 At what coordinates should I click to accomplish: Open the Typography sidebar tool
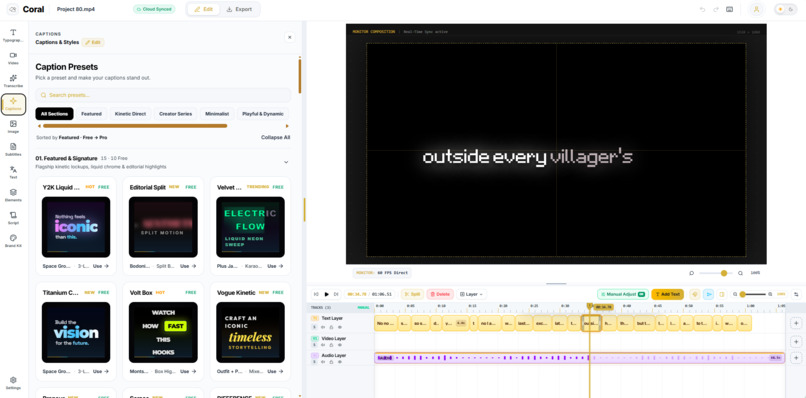pyautogui.click(x=13, y=35)
